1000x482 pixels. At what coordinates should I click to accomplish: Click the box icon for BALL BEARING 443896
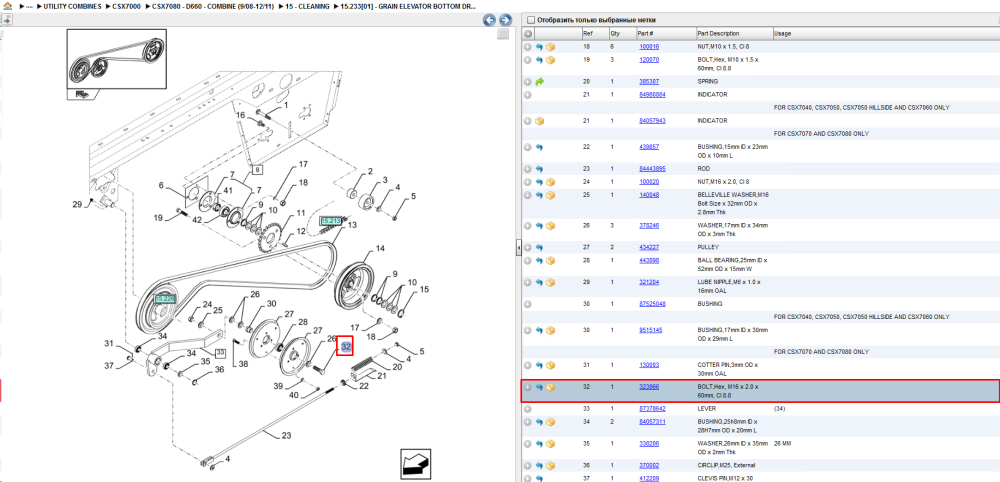coord(550,260)
